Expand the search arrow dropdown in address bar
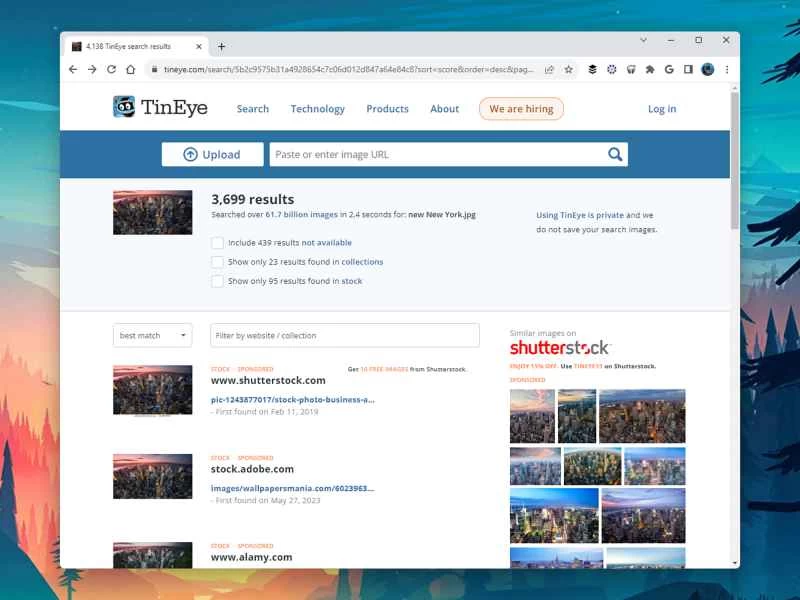Viewport: 800px width, 600px height. click(549, 69)
